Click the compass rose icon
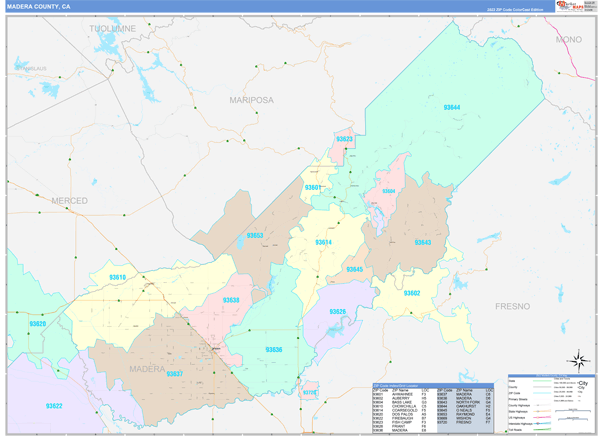 click(x=577, y=360)
